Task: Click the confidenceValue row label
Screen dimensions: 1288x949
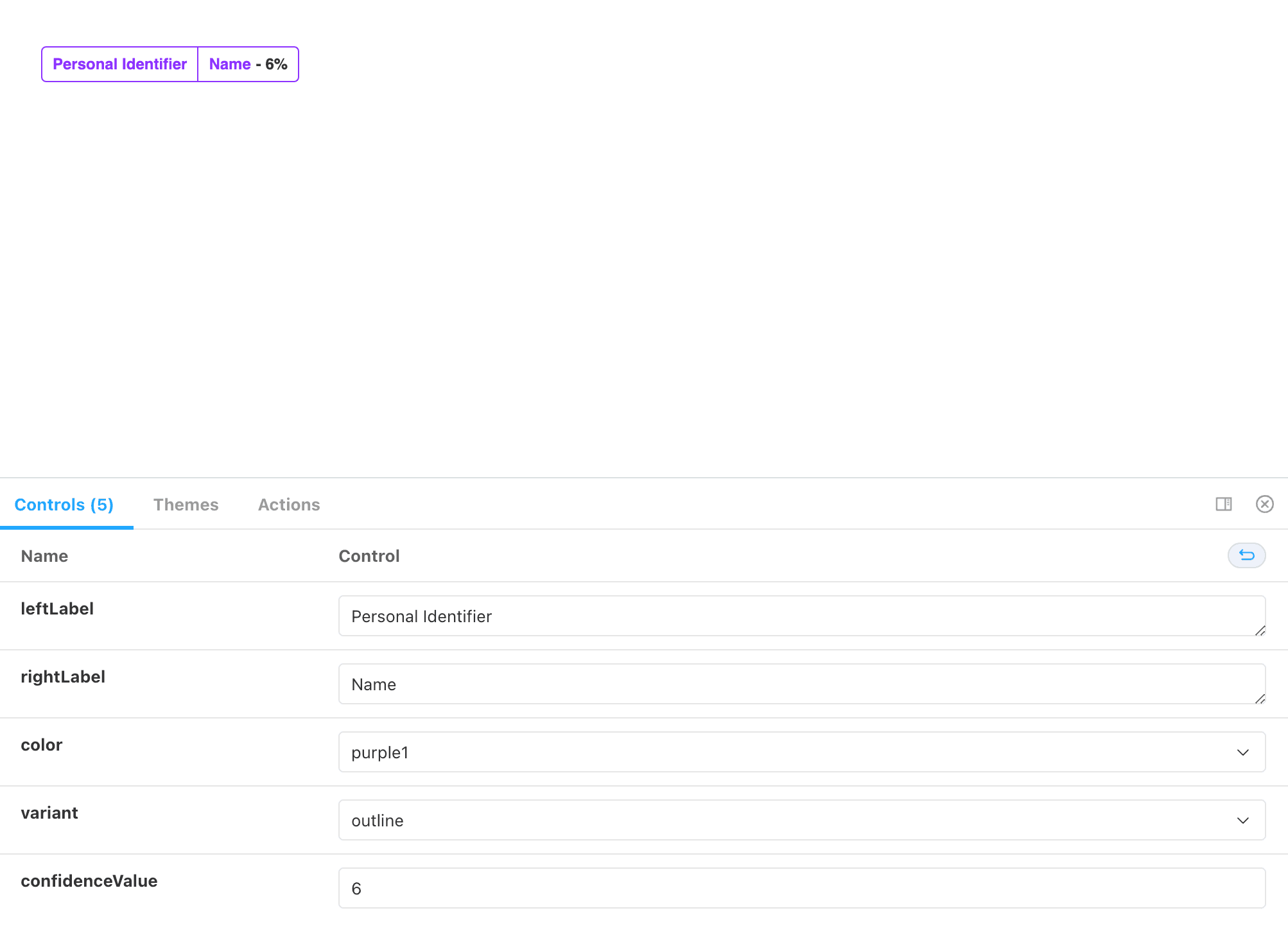Action: pyautogui.click(x=89, y=881)
